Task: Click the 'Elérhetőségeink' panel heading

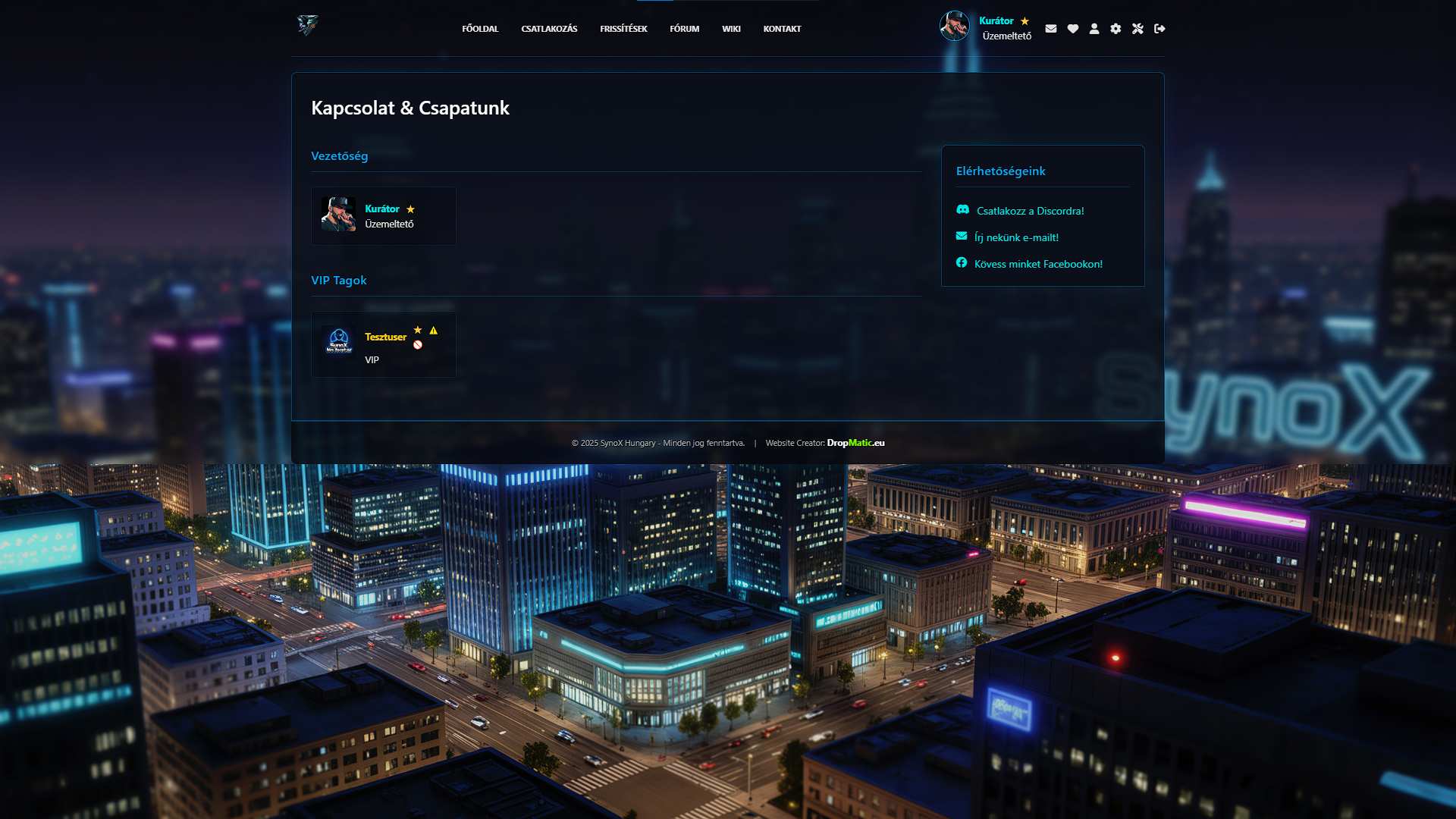Action: coord(1000,171)
